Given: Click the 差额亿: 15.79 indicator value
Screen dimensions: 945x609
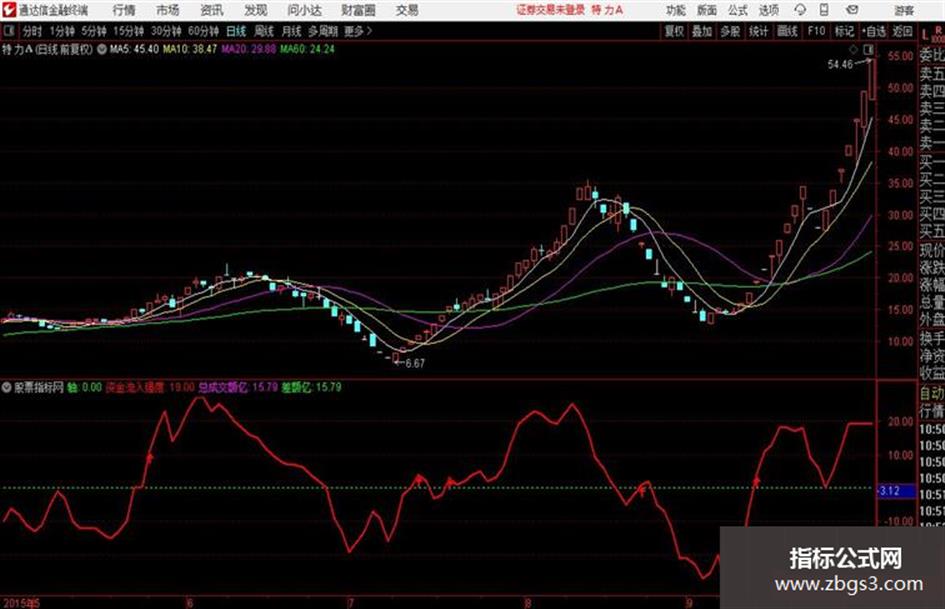Looking at the screenshot, I should 311,387.
